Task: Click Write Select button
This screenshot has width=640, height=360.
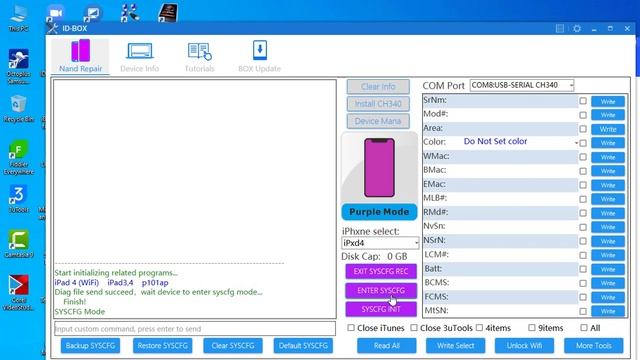Action: (x=456, y=346)
